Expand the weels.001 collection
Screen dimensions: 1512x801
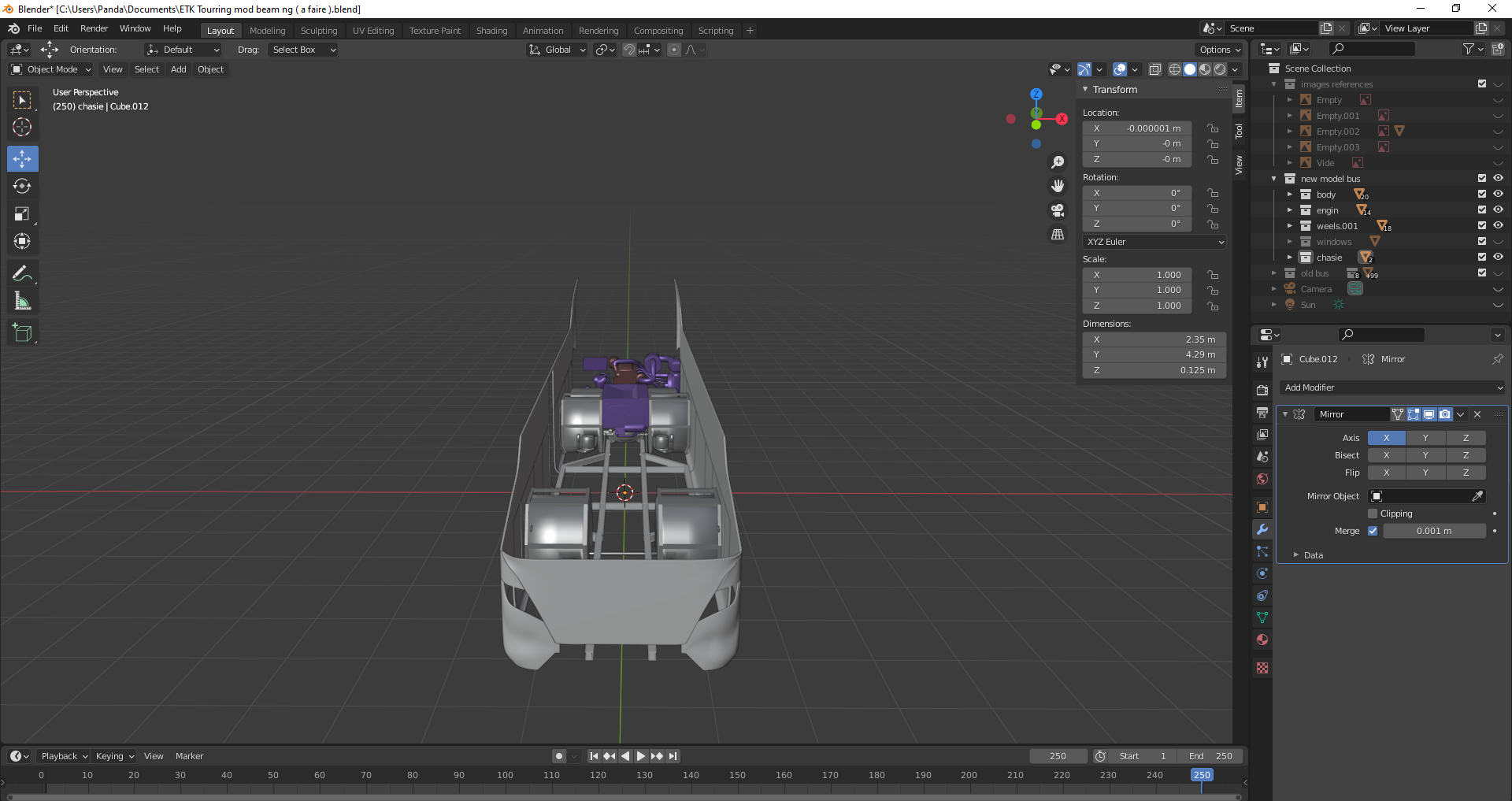(1290, 226)
